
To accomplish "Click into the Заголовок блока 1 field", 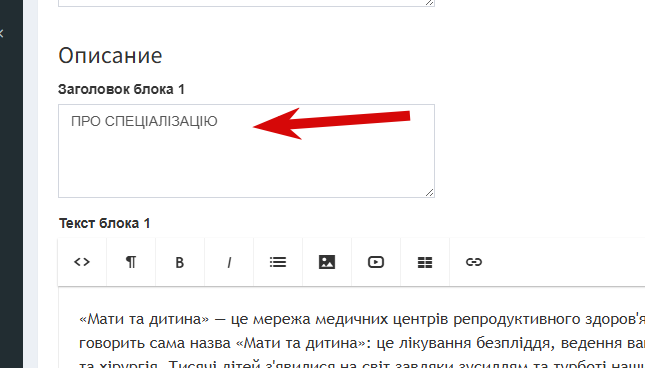I will (246, 151).
